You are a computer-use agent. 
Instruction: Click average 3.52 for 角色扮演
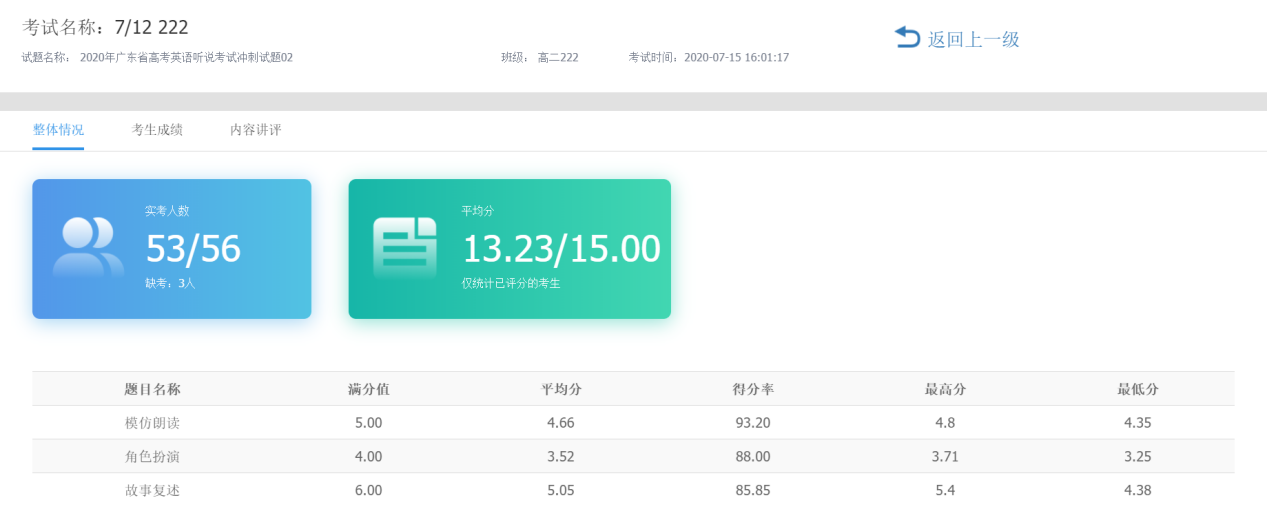coord(561,457)
